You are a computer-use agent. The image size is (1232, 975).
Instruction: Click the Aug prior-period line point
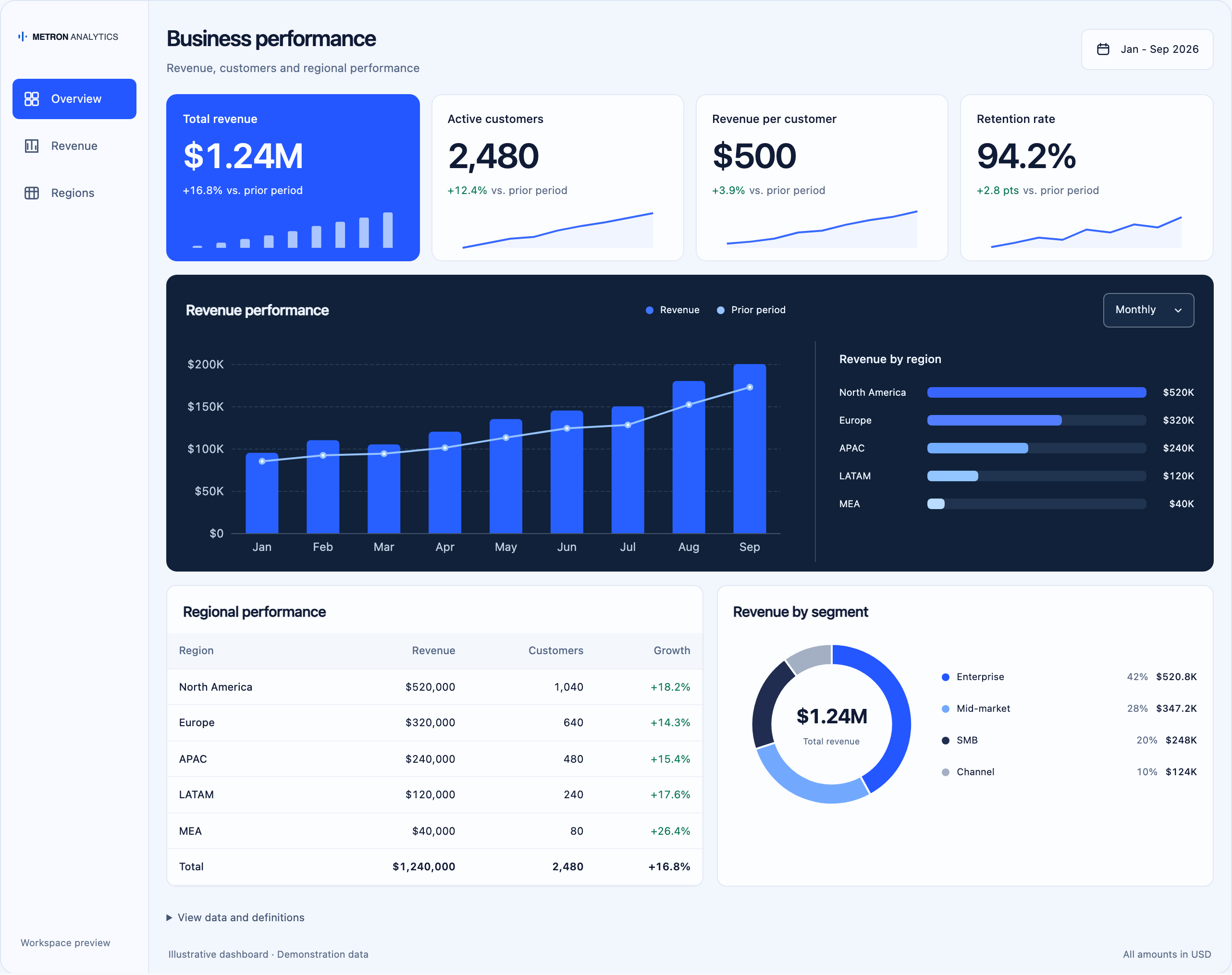689,405
